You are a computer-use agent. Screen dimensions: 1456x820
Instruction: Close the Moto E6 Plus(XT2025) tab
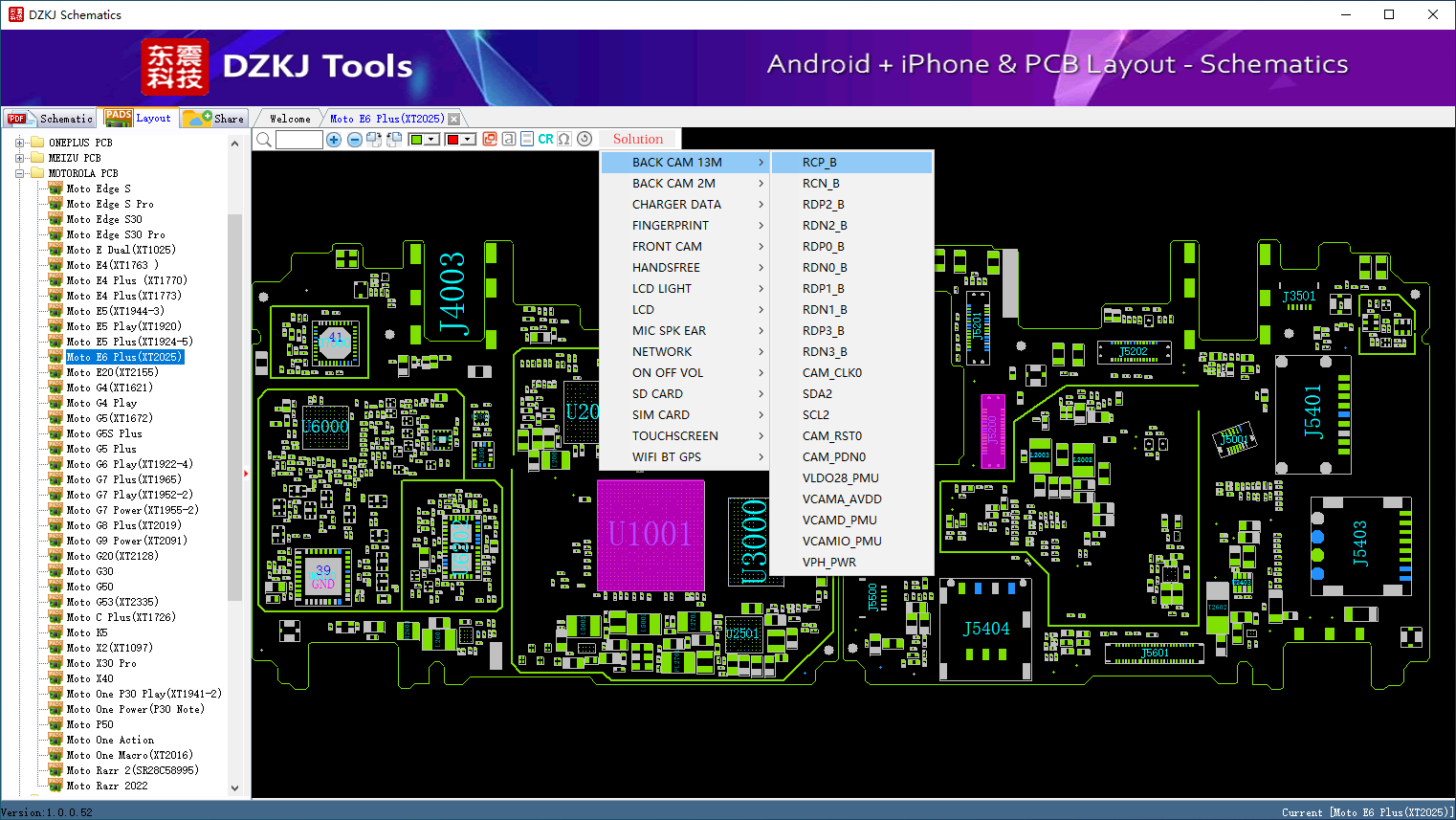pyautogui.click(x=454, y=119)
